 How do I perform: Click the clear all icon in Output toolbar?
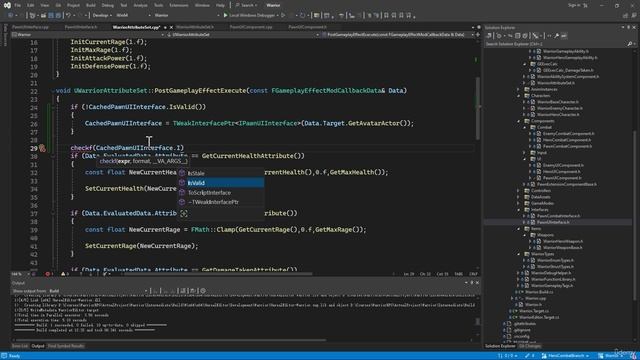183,291
